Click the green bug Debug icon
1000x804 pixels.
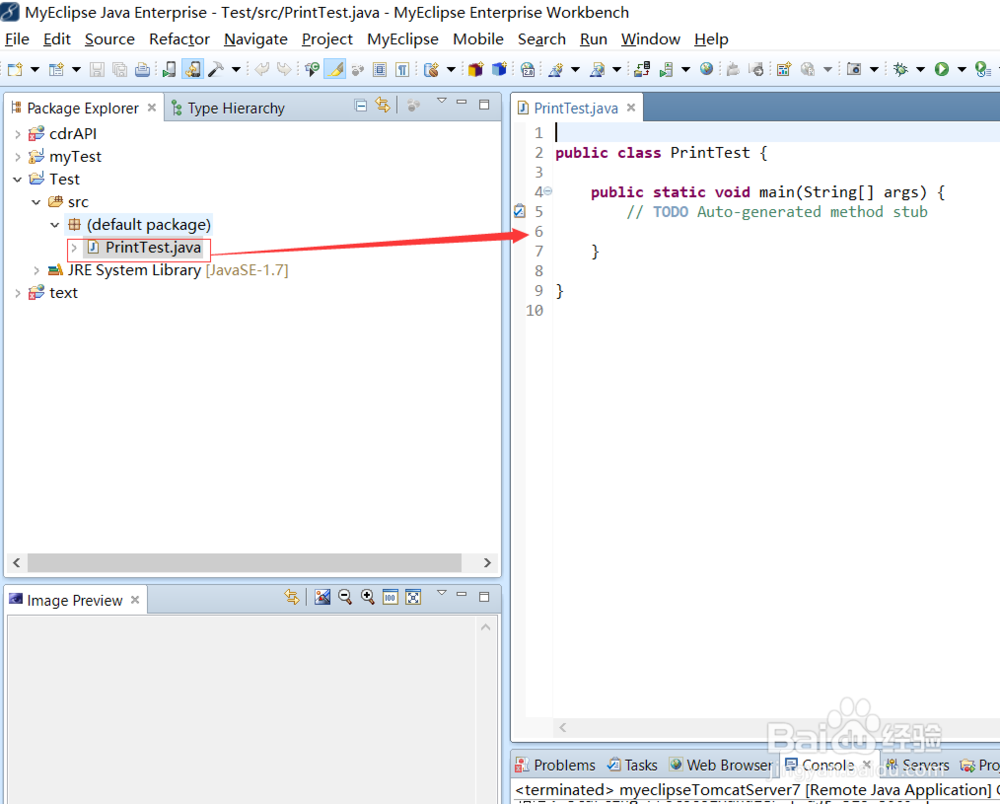901,69
